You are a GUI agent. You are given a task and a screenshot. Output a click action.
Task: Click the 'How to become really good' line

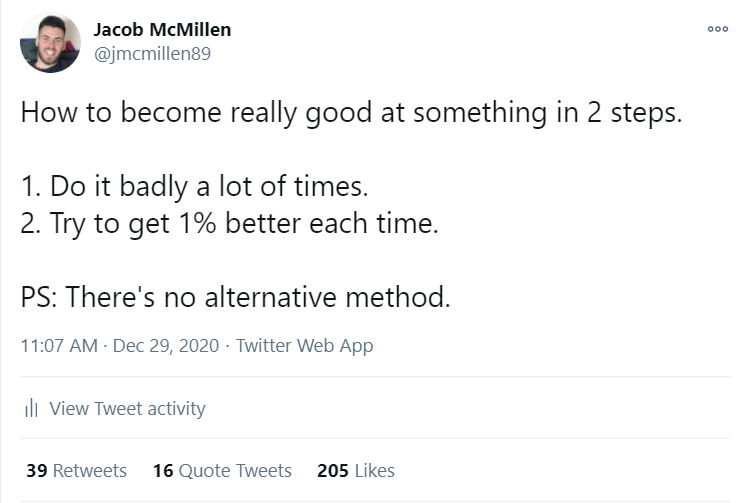click(352, 114)
